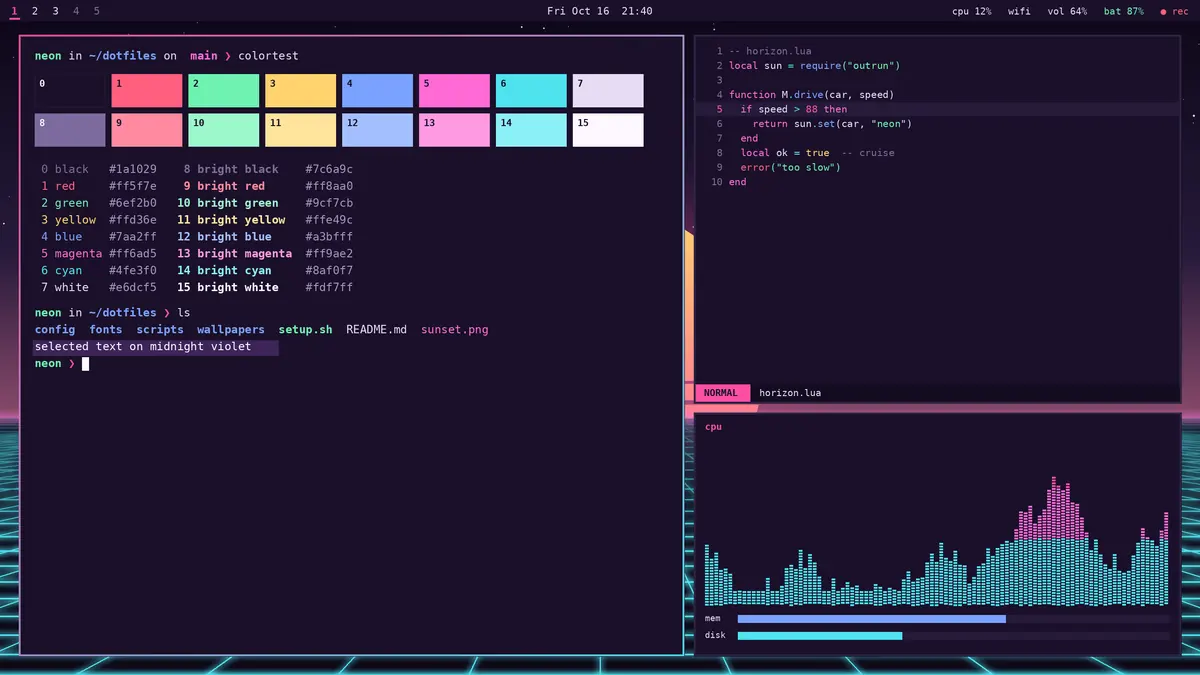This screenshot has height=675, width=1200.
Task: Click the cpu 12% status indicator
Action: pyautogui.click(x=972, y=11)
